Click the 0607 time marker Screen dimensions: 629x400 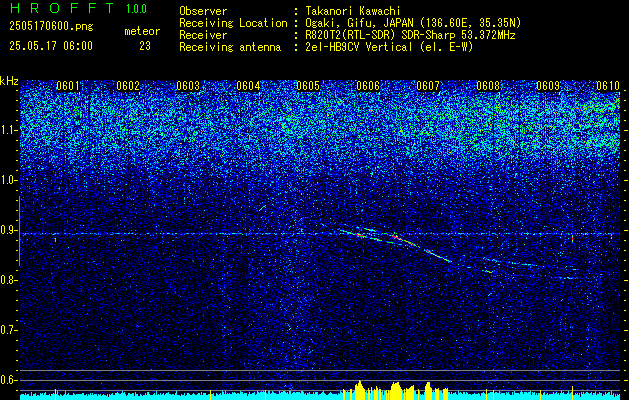(x=428, y=86)
